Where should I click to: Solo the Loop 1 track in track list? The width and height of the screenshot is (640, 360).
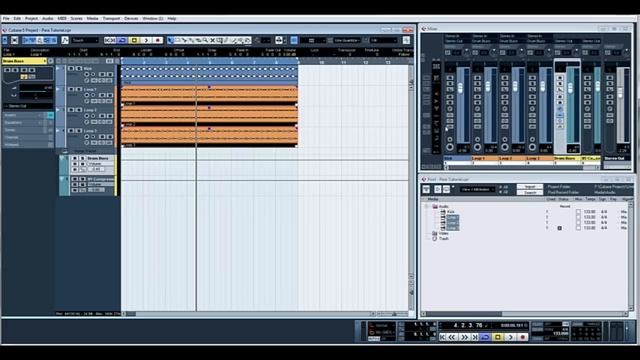(x=79, y=89)
